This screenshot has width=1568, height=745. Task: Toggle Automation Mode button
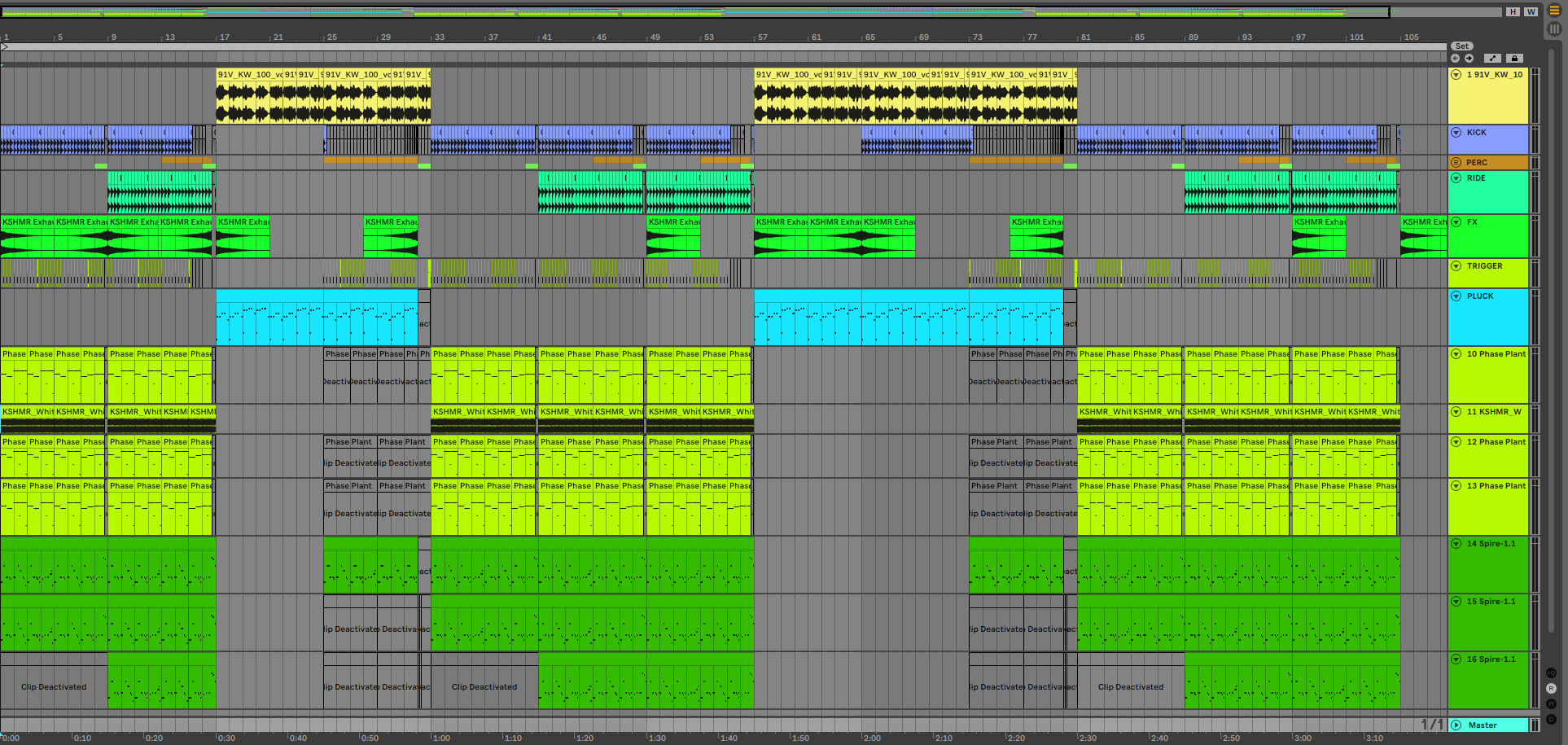pos(1492,59)
